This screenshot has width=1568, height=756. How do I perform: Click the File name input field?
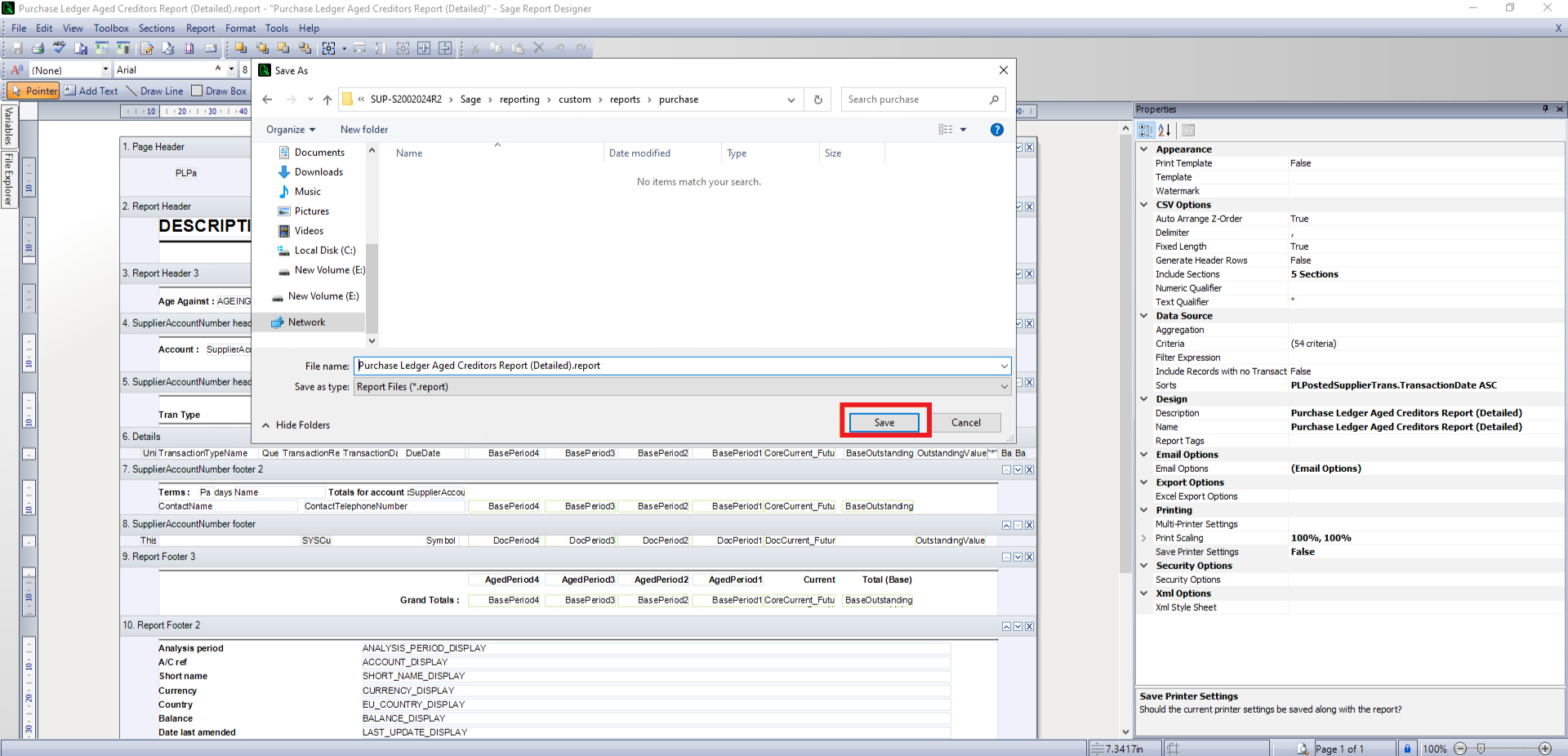pos(683,366)
